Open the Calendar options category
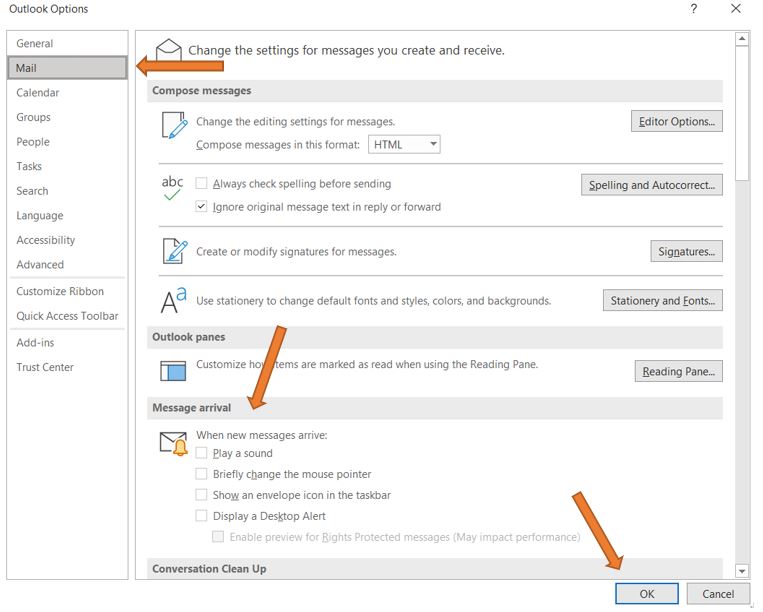The image size is (763, 612). (68, 92)
